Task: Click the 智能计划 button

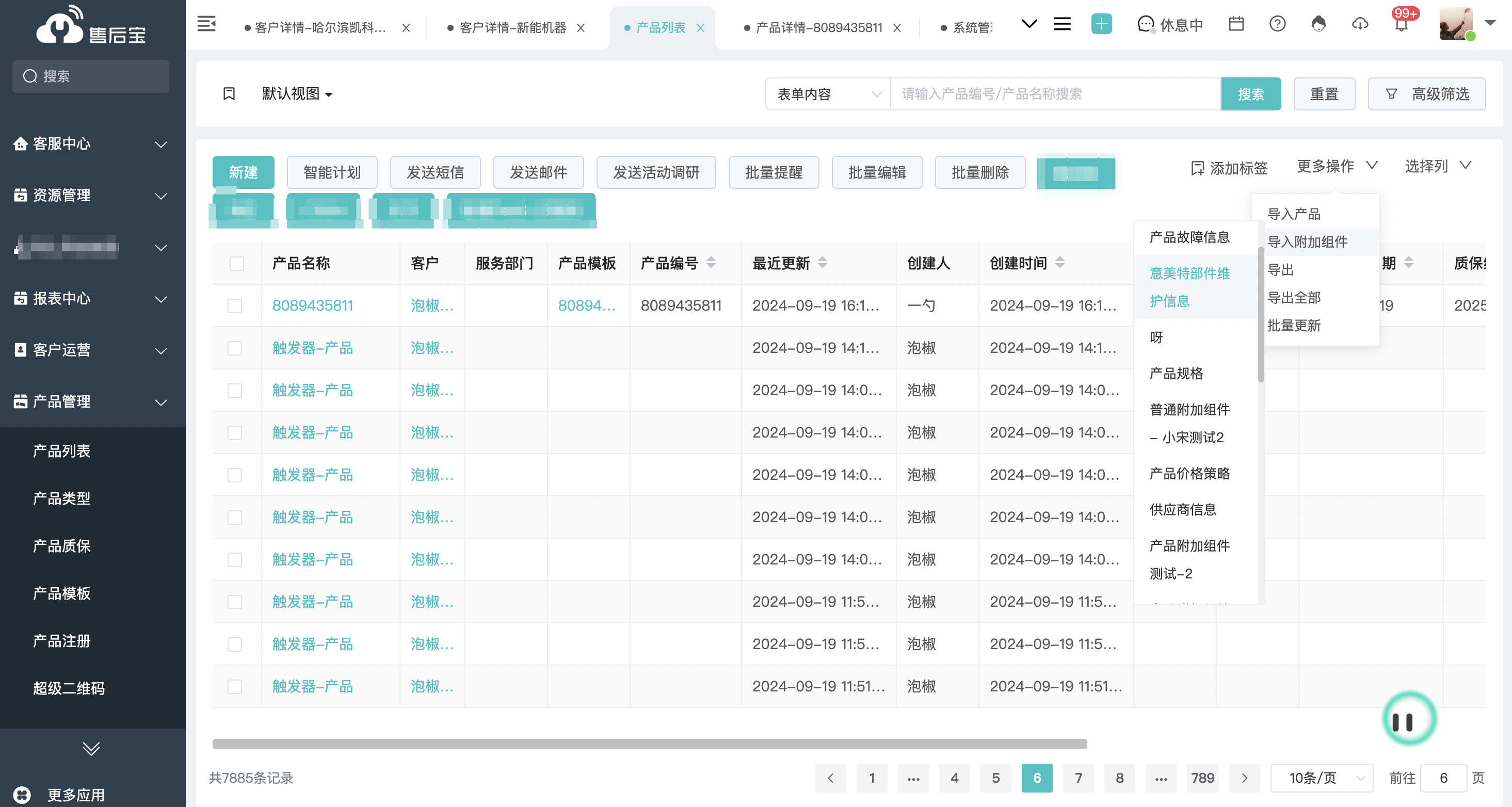Action: (332, 172)
